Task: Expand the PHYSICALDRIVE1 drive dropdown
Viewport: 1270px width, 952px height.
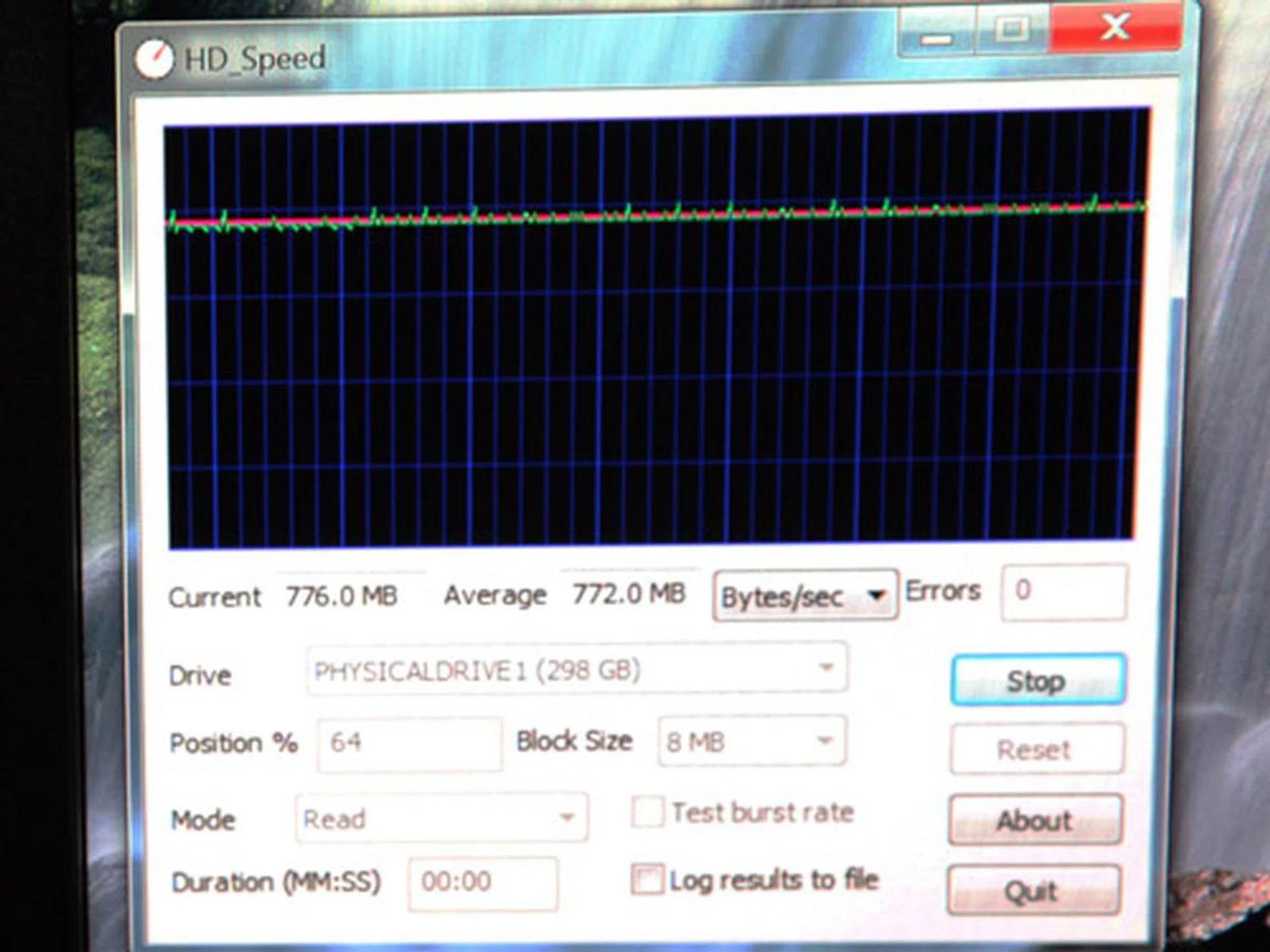Action: pos(576,670)
